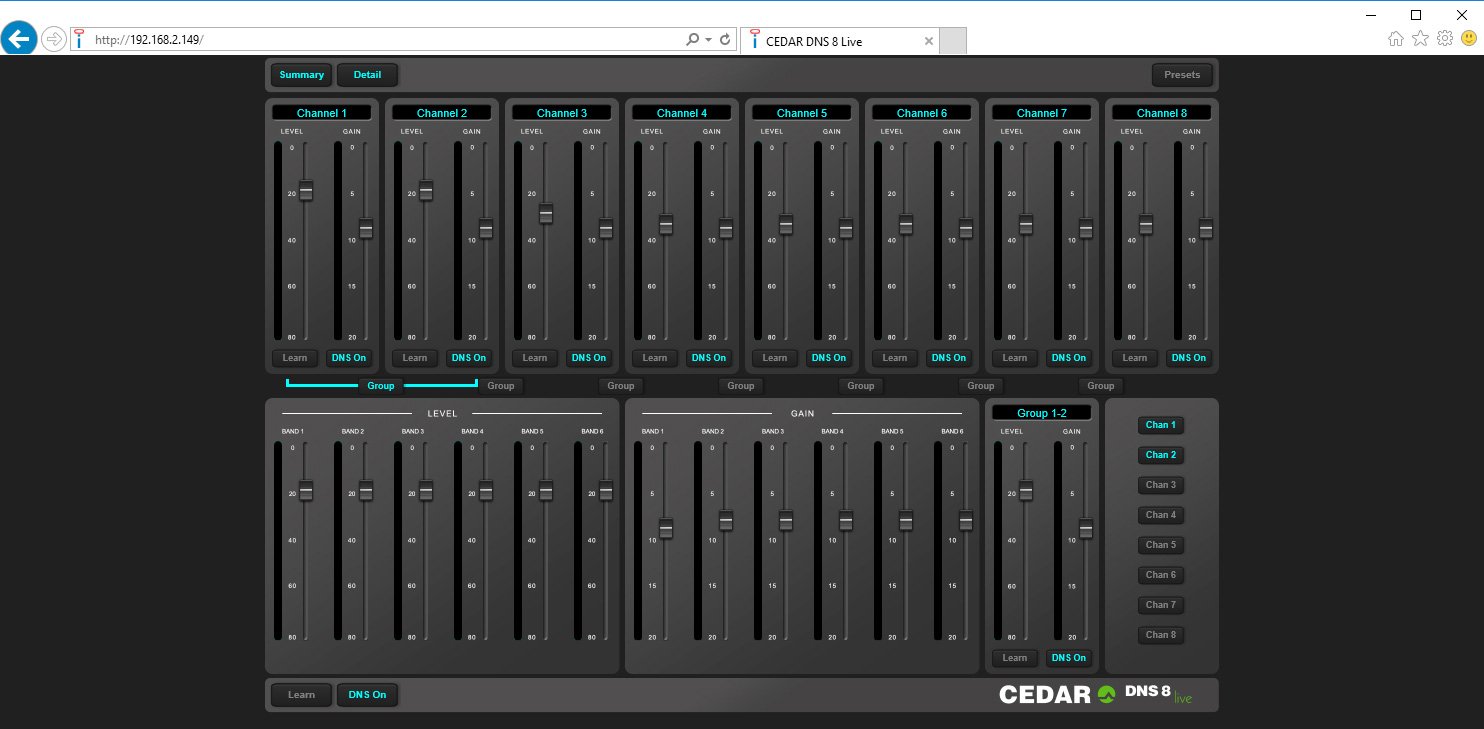Click Learn in the Group 1-2 panel
This screenshot has height=729, width=1484.
click(x=1015, y=658)
